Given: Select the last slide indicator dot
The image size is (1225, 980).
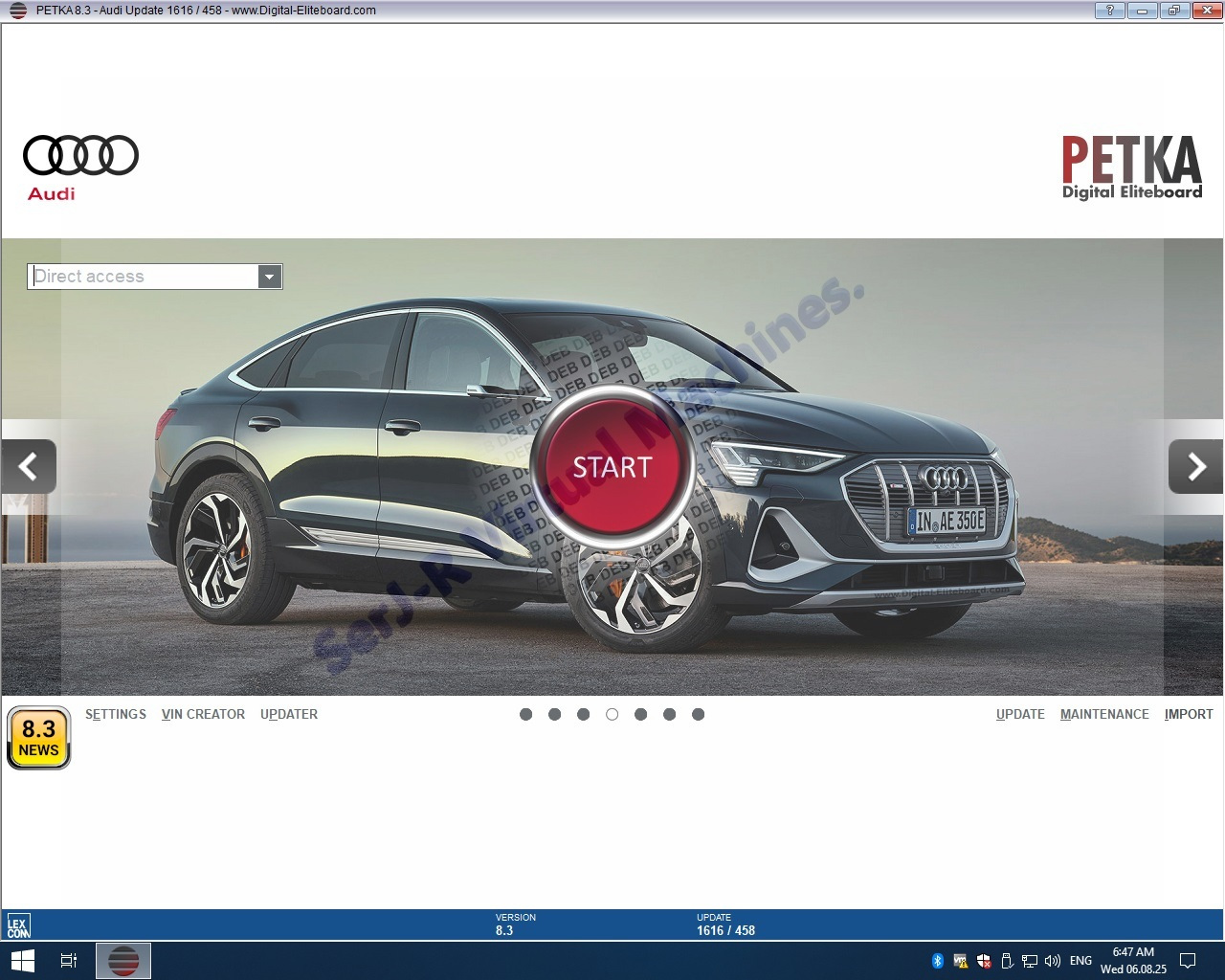Looking at the screenshot, I should 698,715.
